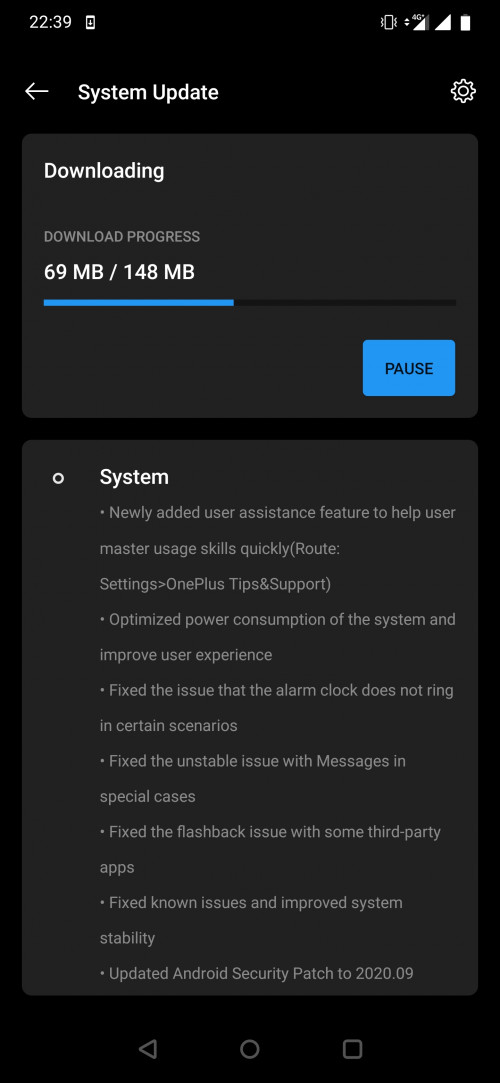Tap the 22:39 clock in status bar
The width and height of the screenshot is (500, 1083).
[50, 23]
